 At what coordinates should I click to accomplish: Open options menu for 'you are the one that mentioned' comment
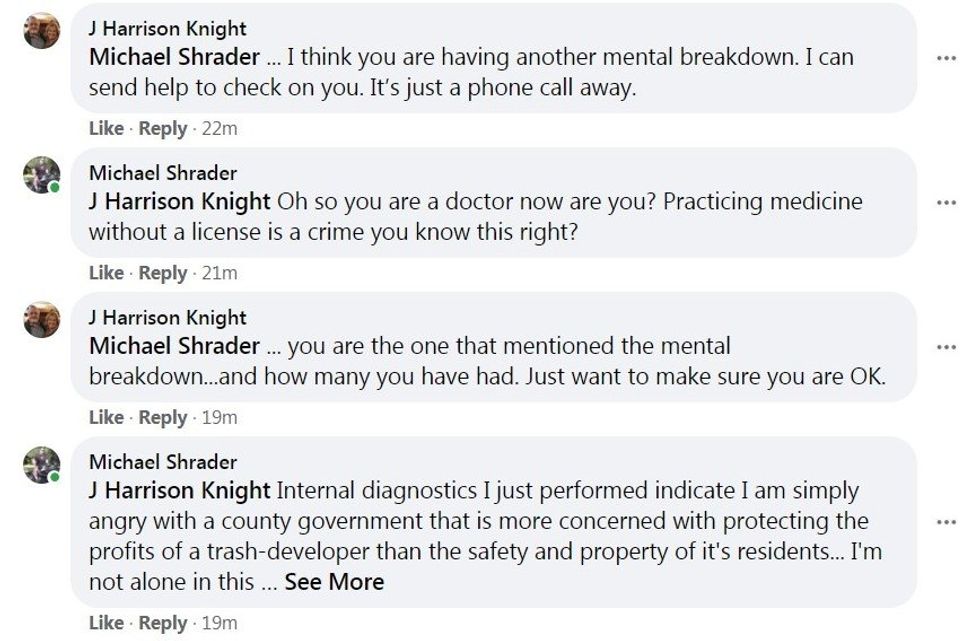click(946, 347)
